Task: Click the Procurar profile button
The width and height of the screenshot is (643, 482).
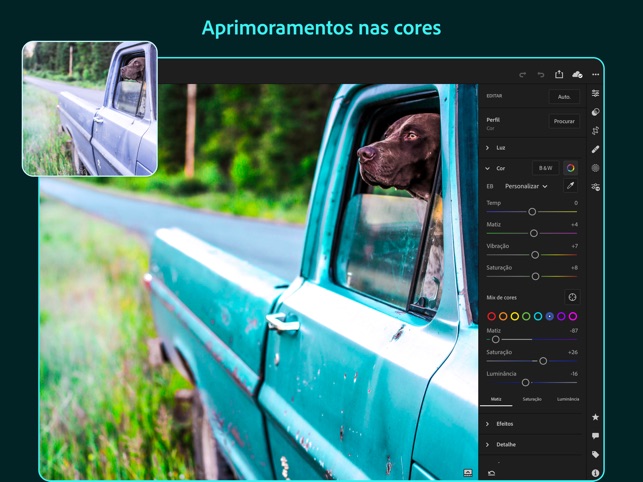Action: (x=564, y=121)
